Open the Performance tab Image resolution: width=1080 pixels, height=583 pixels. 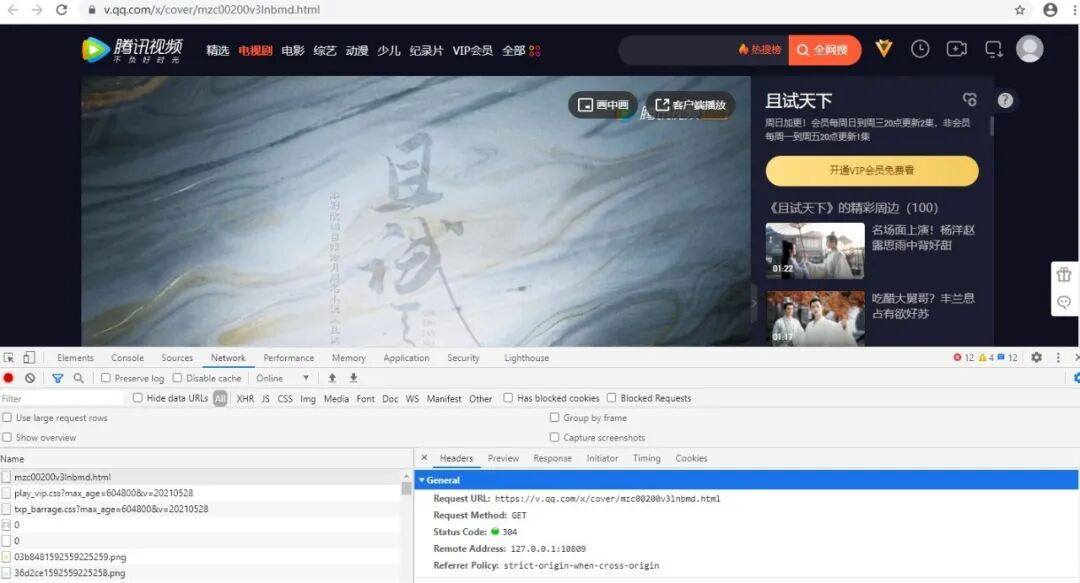tap(289, 358)
